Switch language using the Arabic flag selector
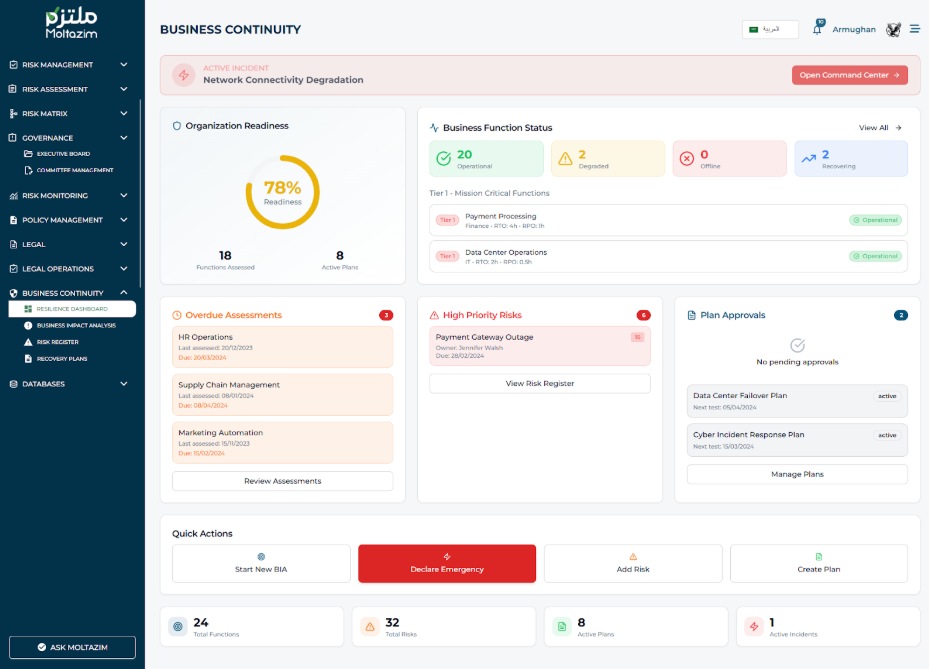Viewport: 929px width, 669px height. [x=770, y=29]
